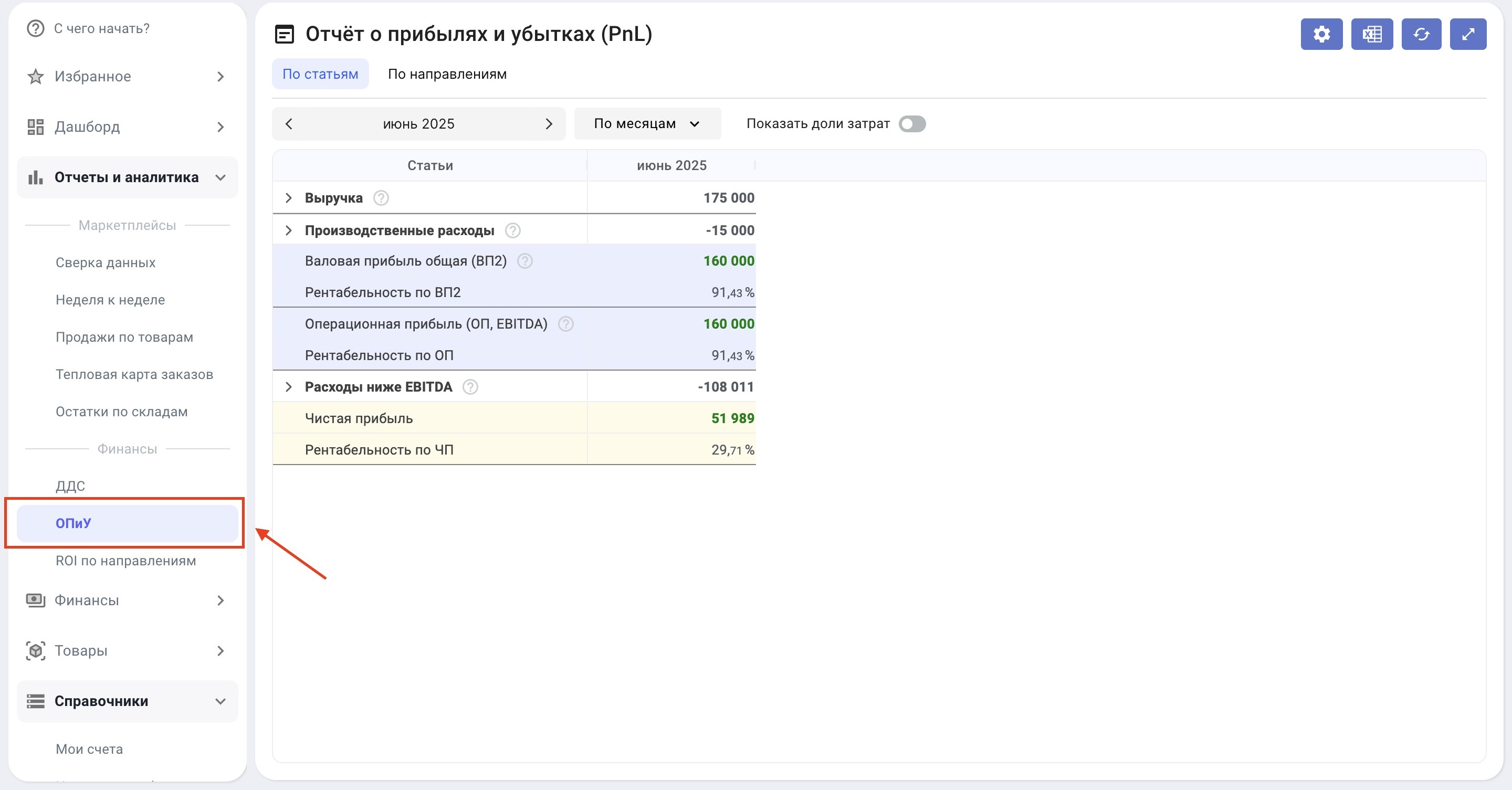Open report settings gear icon

coord(1321,34)
